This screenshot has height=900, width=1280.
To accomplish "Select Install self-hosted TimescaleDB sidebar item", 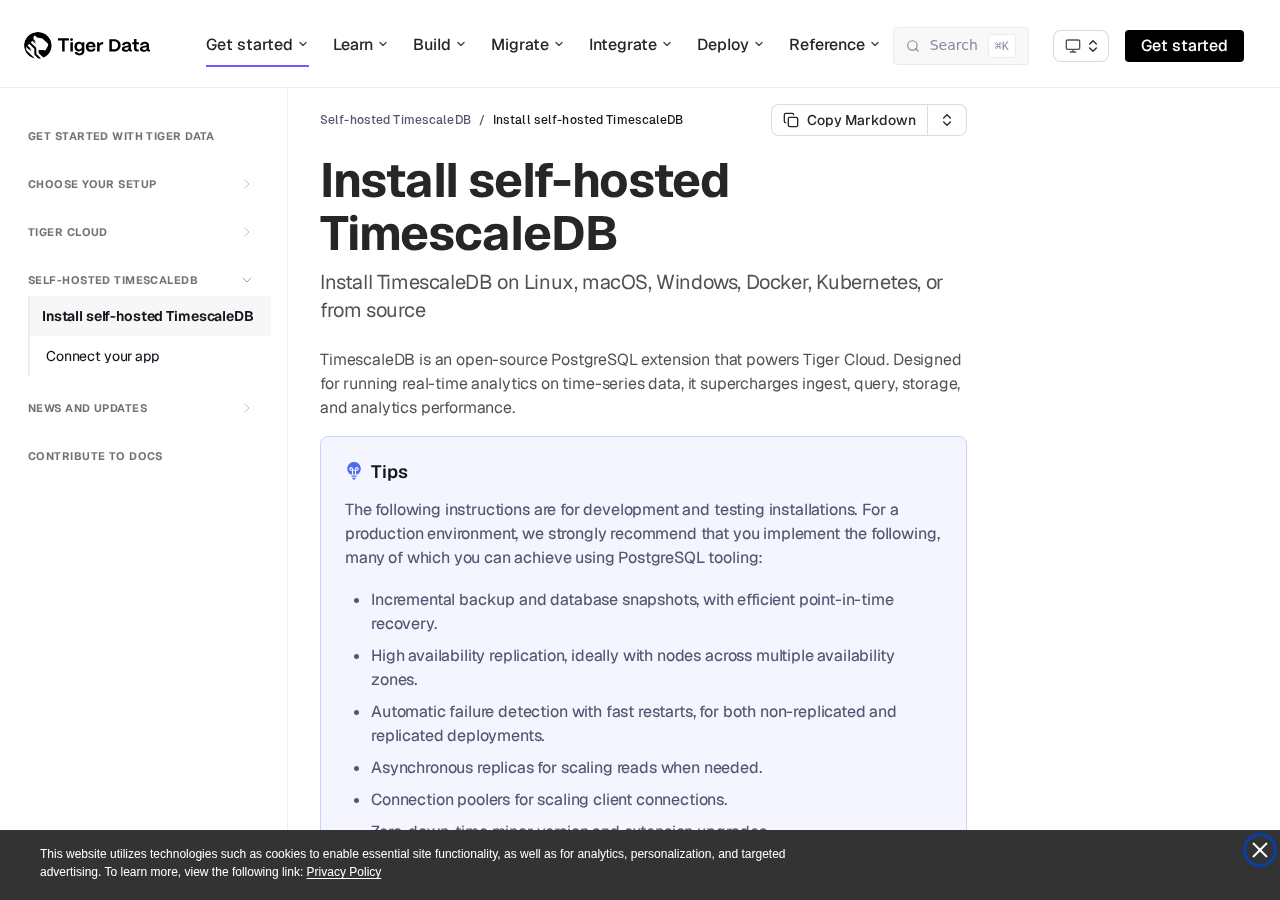I will (x=150, y=316).
